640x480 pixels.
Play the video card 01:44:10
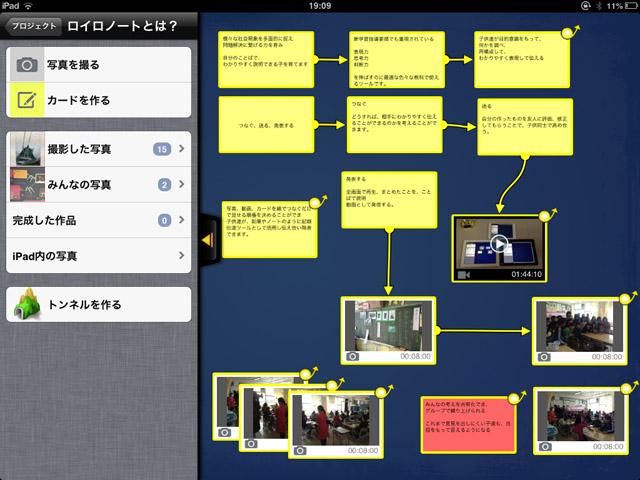(x=499, y=244)
